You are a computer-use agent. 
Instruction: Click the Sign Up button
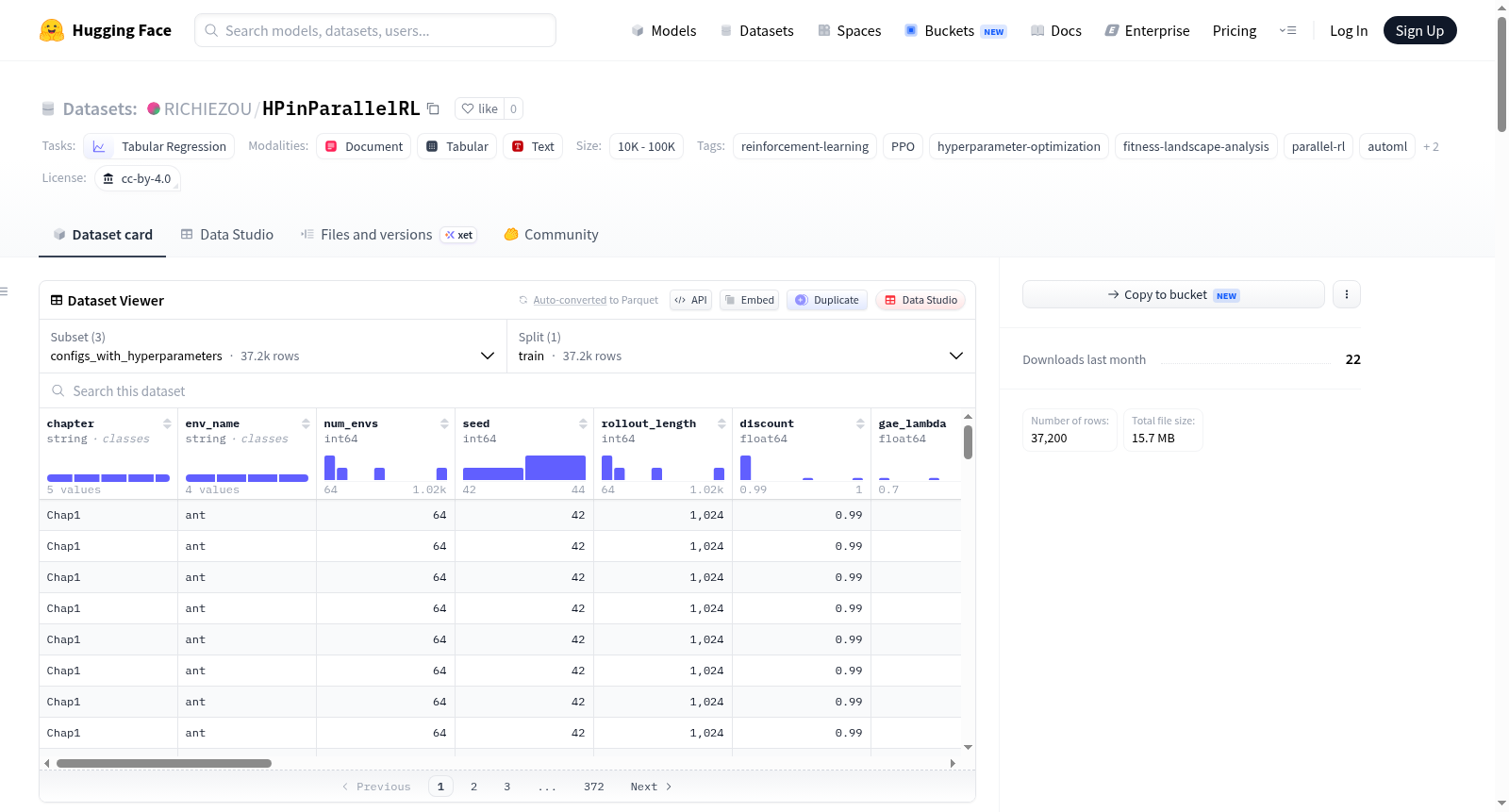pos(1419,30)
